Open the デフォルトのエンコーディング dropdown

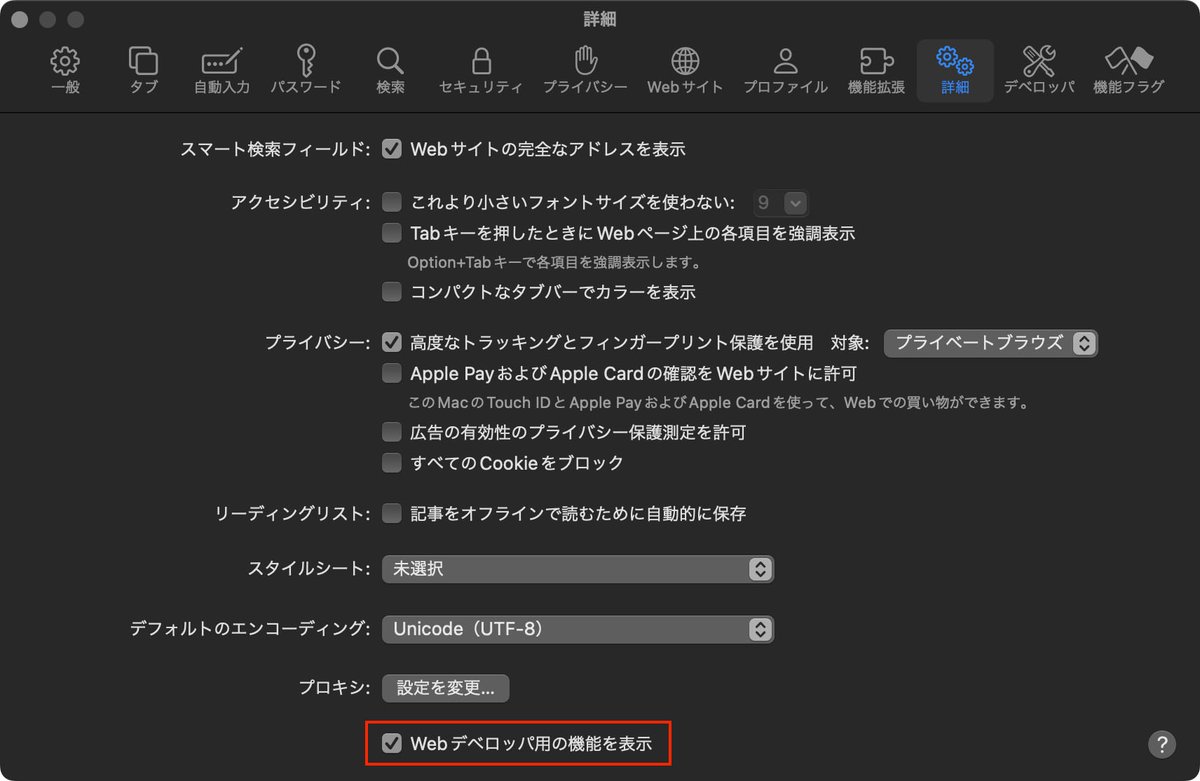578,629
